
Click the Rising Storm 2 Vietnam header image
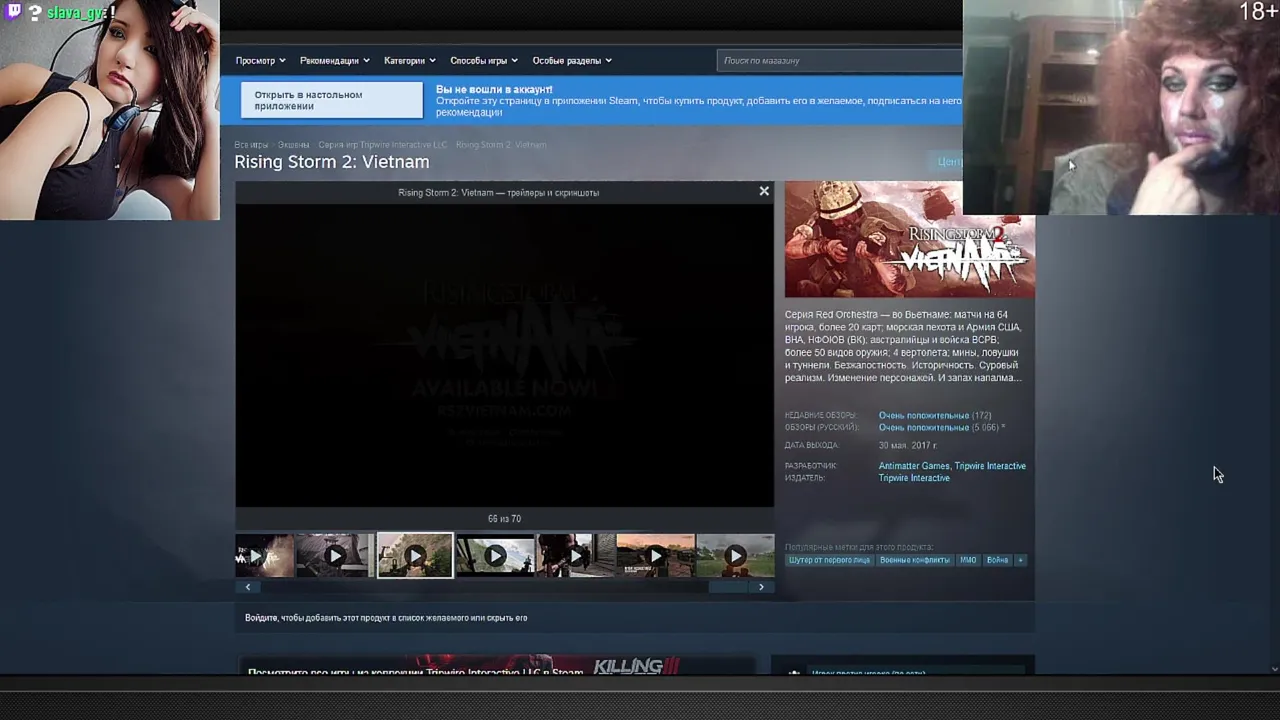[909, 240]
